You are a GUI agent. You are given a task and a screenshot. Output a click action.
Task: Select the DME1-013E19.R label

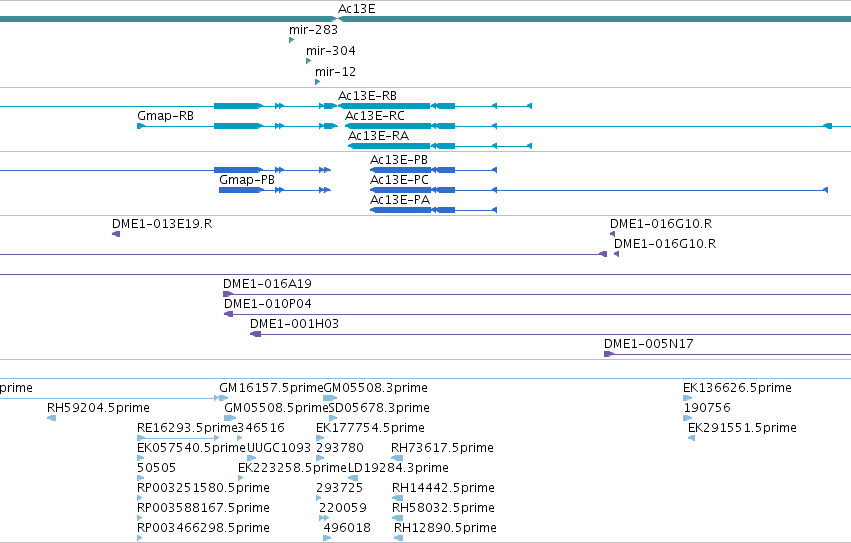tap(162, 224)
